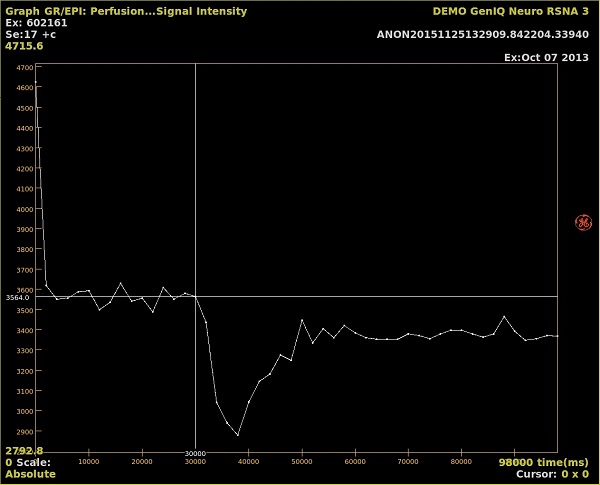The width and height of the screenshot is (600, 485).
Task: Click the curve's initial peak at top left
Action: pyautogui.click(x=36, y=79)
